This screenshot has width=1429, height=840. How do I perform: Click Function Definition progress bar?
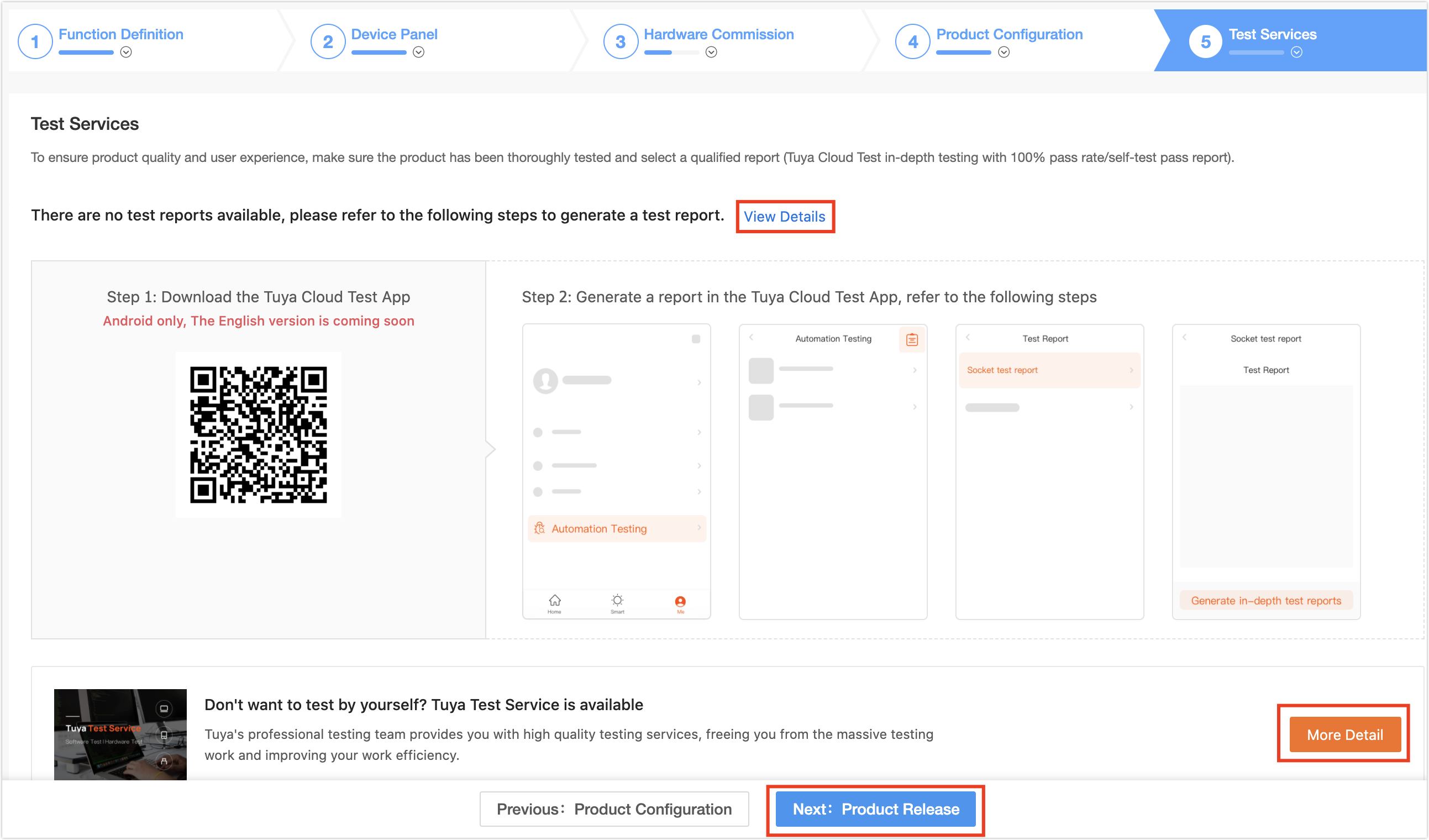point(86,52)
